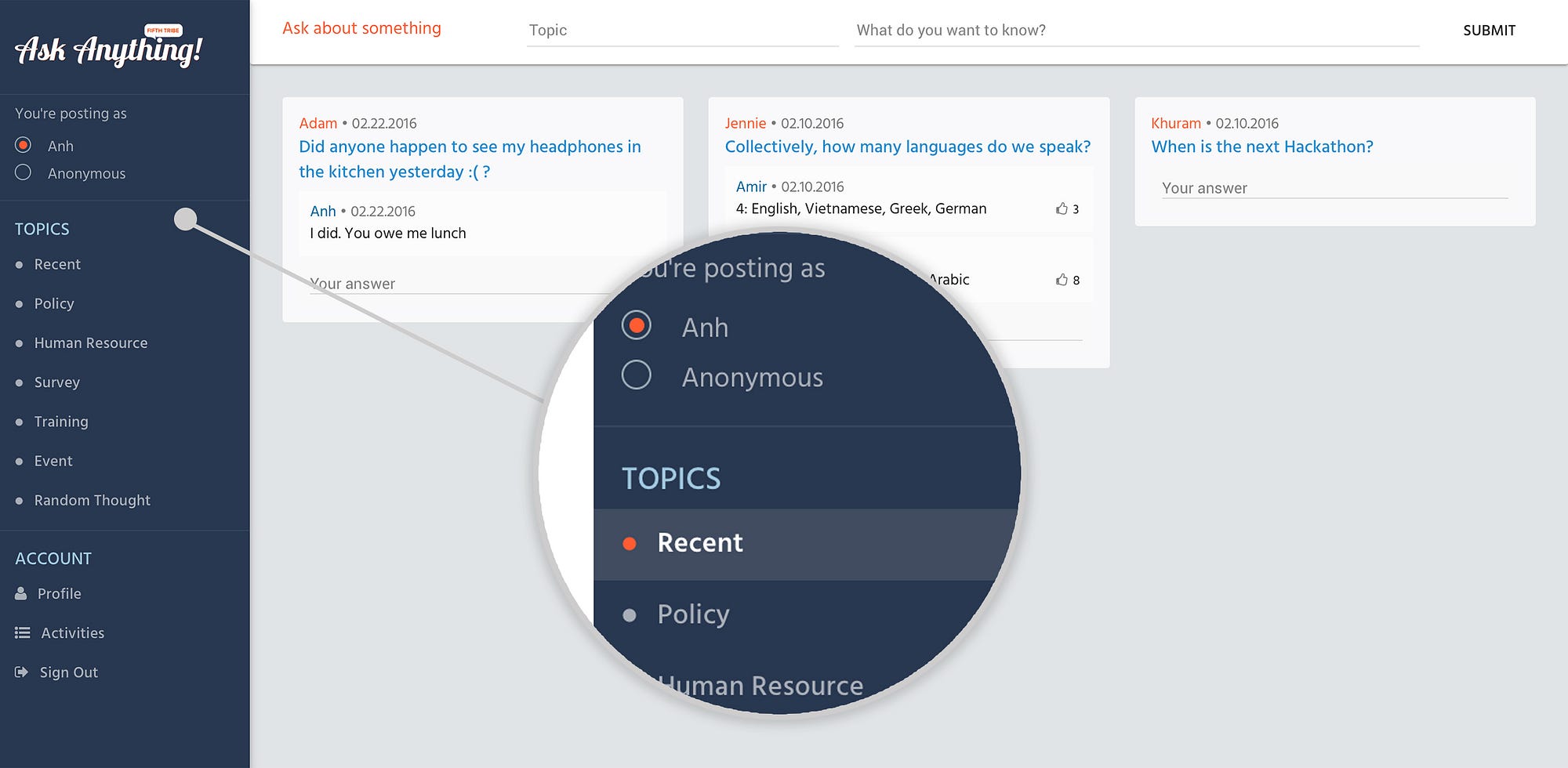Select the Anonymous radio option in sidebar
Screen dimensions: 1568x768
click(x=24, y=172)
